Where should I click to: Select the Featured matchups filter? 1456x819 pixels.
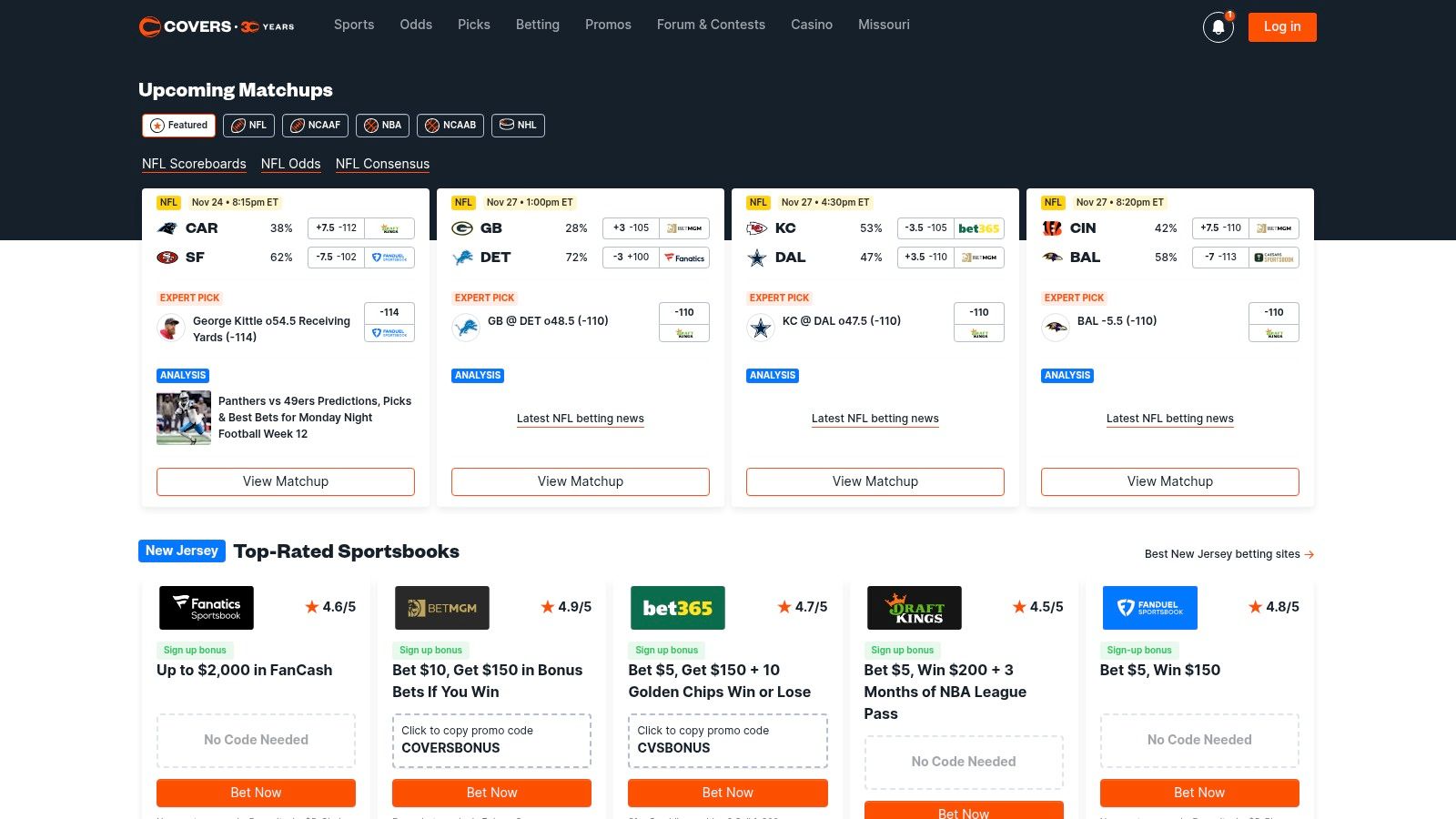178,126
